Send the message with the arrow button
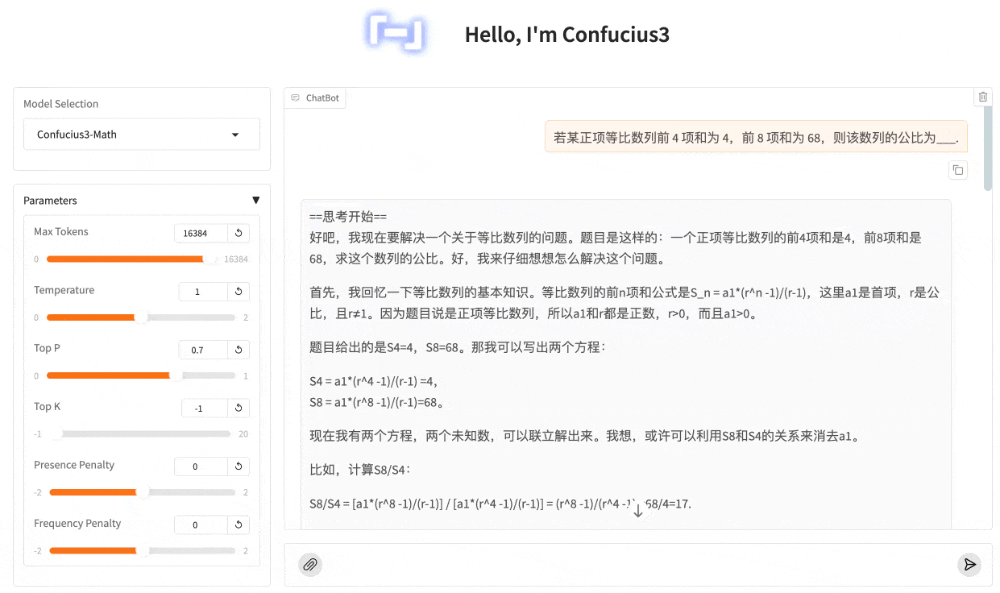The height and width of the screenshot is (593, 1000). tap(969, 564)
